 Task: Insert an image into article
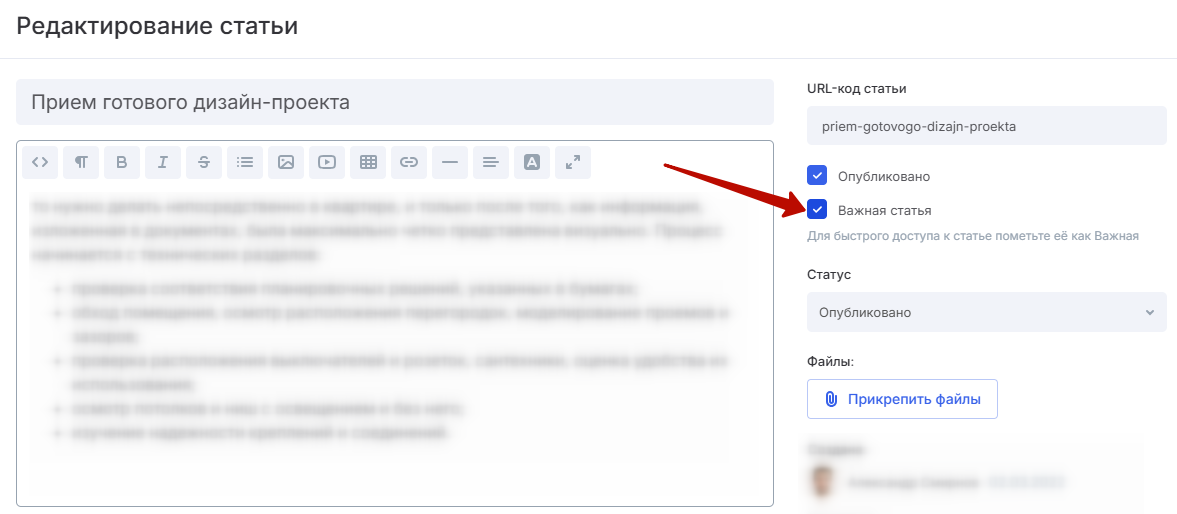click(286, 162)
